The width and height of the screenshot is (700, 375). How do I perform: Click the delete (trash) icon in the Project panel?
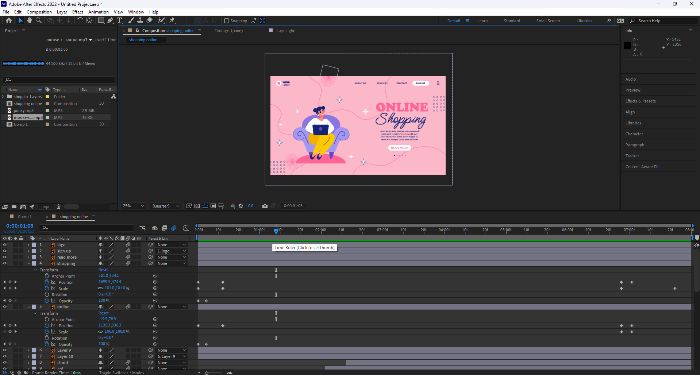tap(58, 207)
